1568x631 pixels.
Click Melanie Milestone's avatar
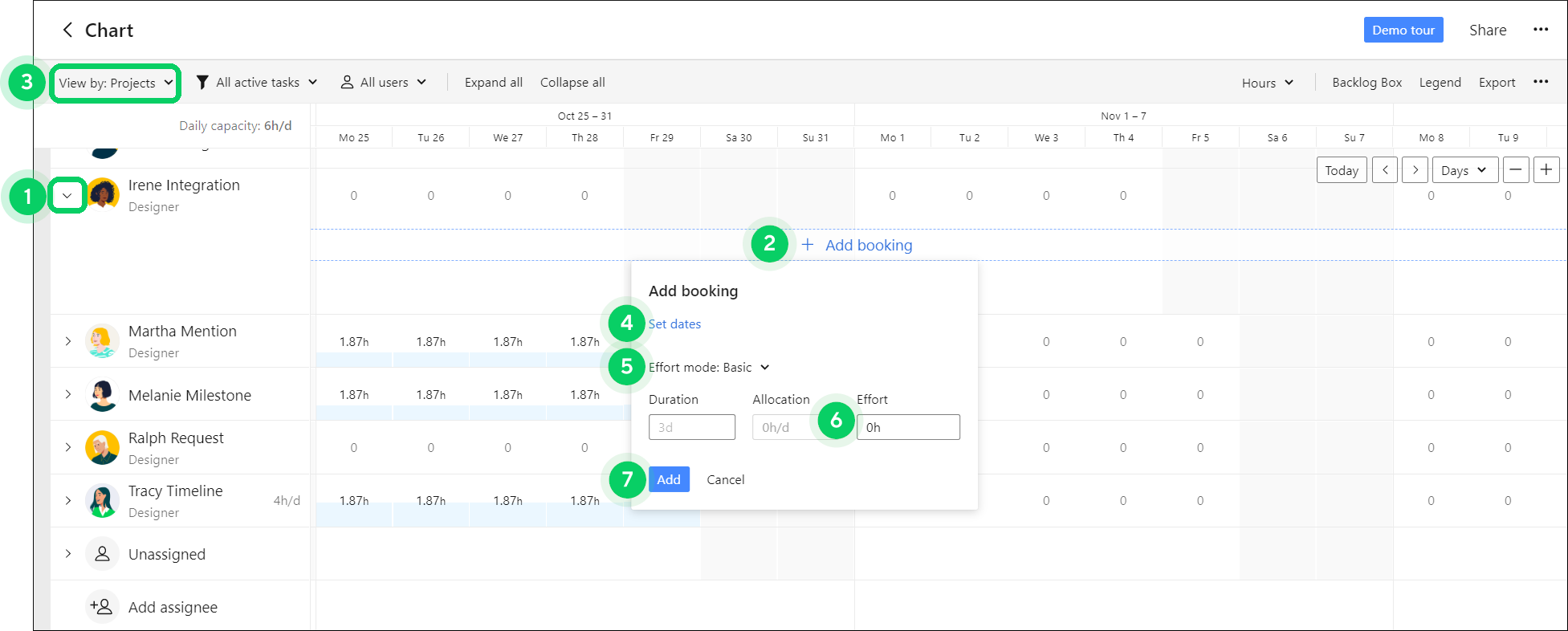coord(103,394)
